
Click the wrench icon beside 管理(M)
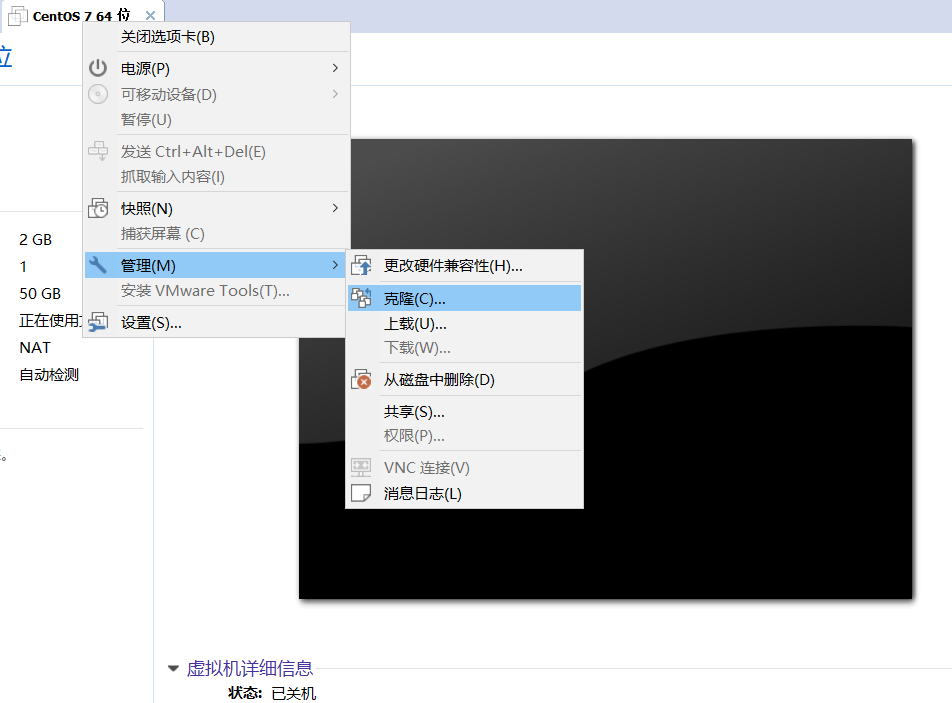point(98,265)
